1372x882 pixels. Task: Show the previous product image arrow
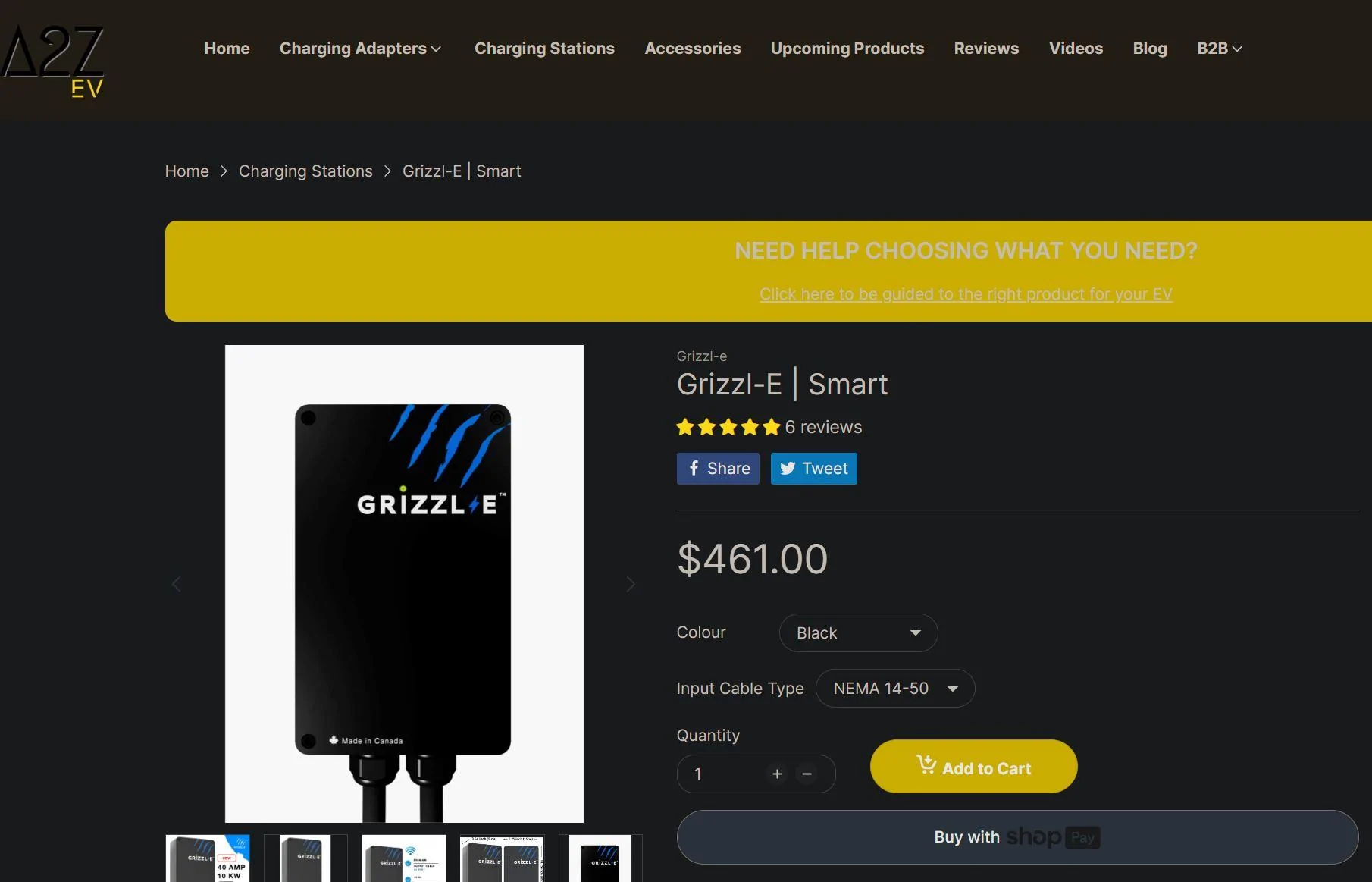[x=177, y=584]
